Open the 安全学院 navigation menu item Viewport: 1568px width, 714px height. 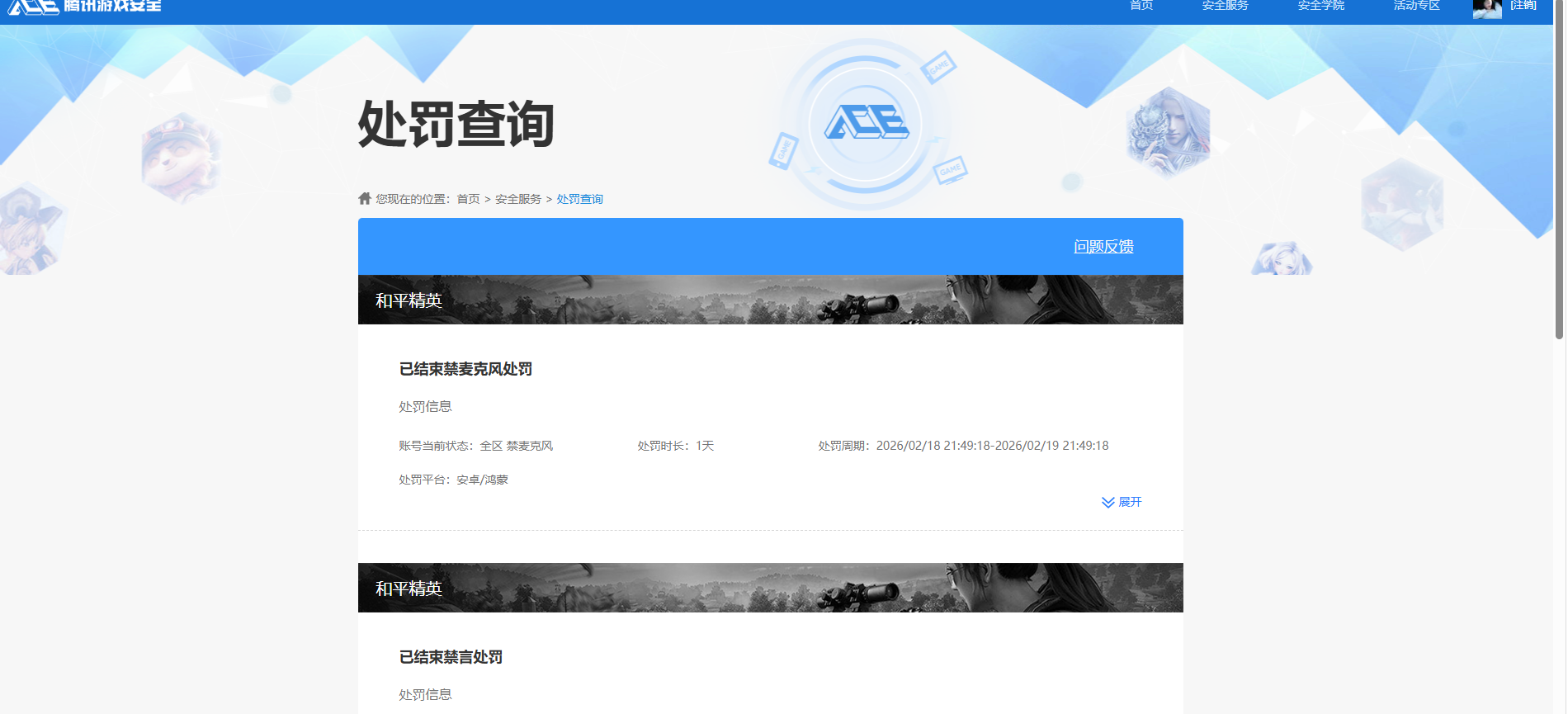point(1321,5)
